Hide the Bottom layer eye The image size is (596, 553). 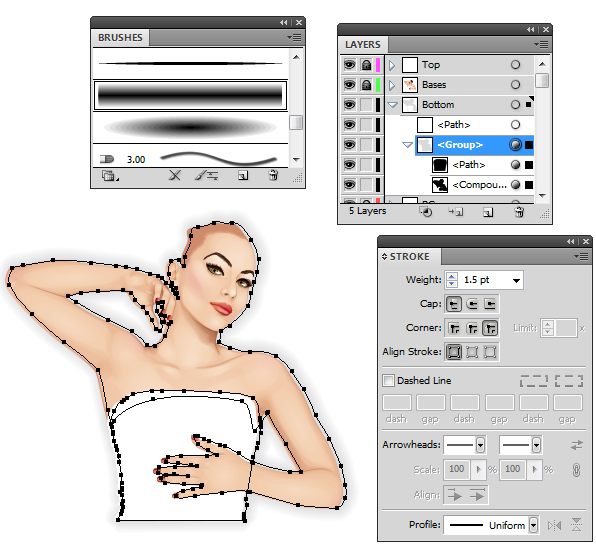point(349,105)
